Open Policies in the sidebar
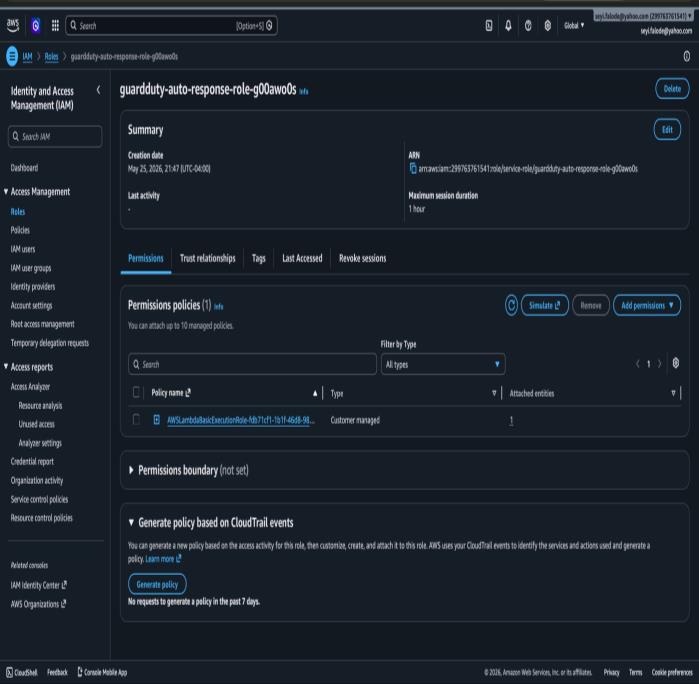699x684 pixels. pos(20,230)
